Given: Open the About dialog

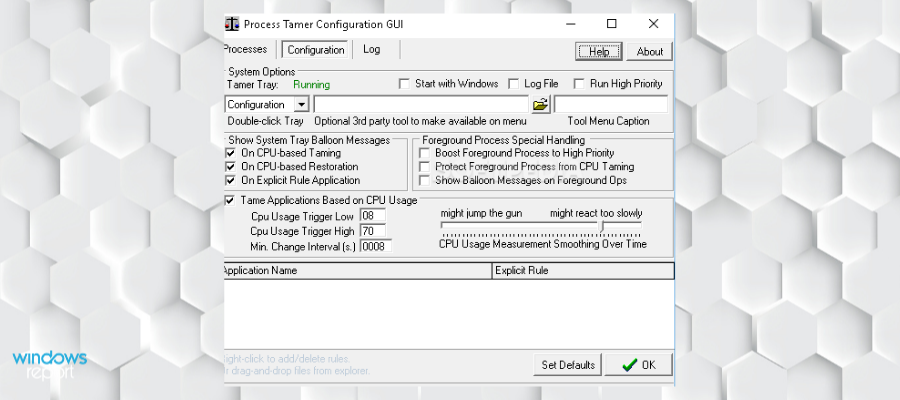Looking at the screenshot, I should (649, 52).
